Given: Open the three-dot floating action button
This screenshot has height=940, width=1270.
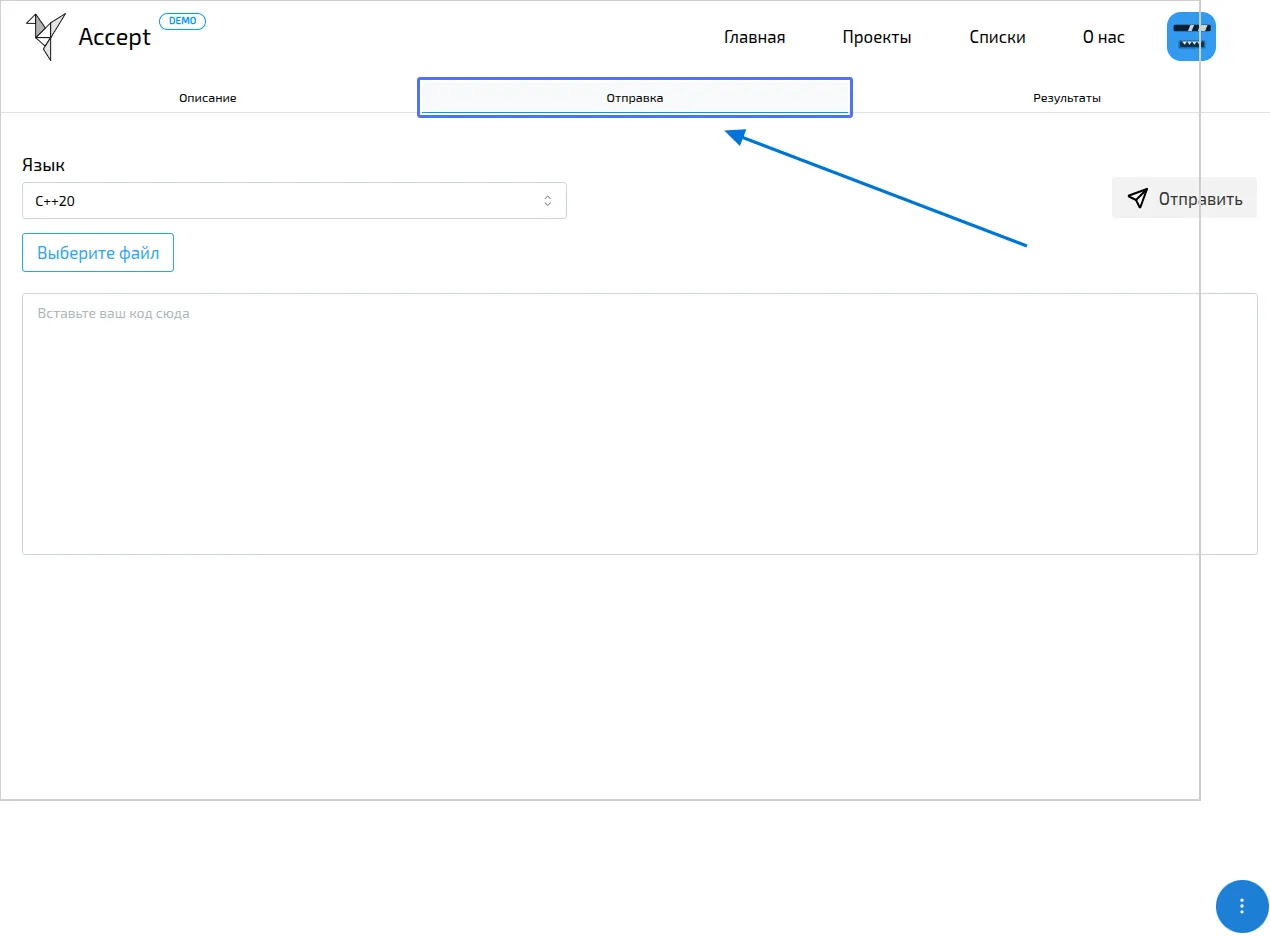Looking at the screenshot, I should (1241, 906).
